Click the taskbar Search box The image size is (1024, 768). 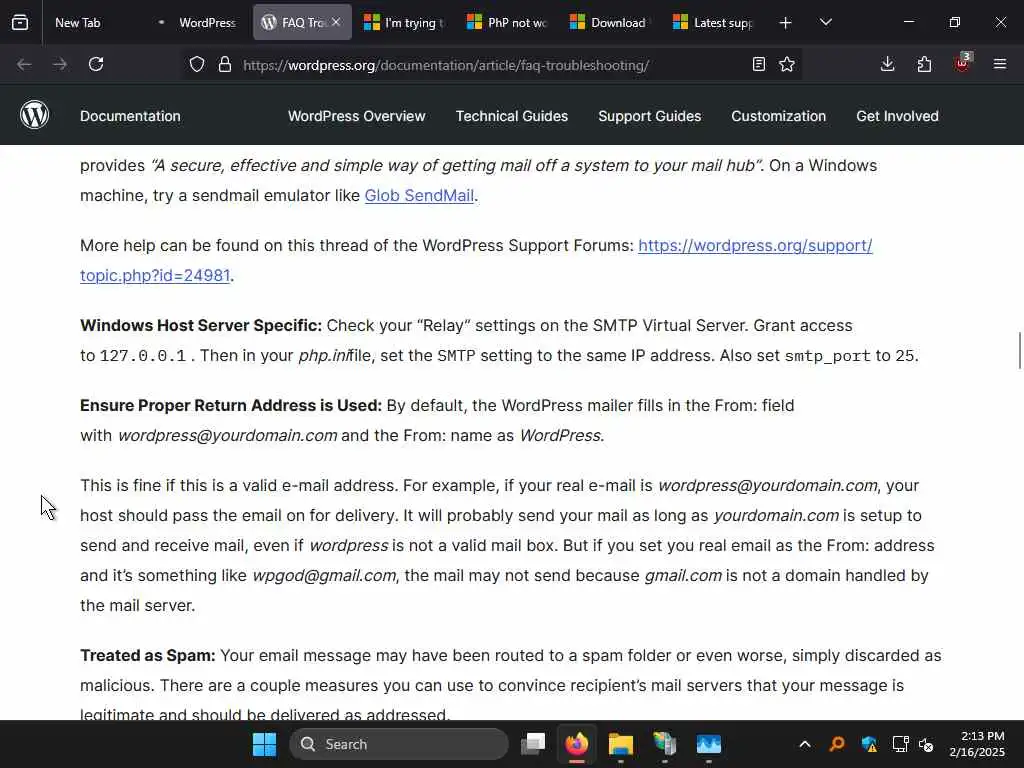(x=398, y=744)
